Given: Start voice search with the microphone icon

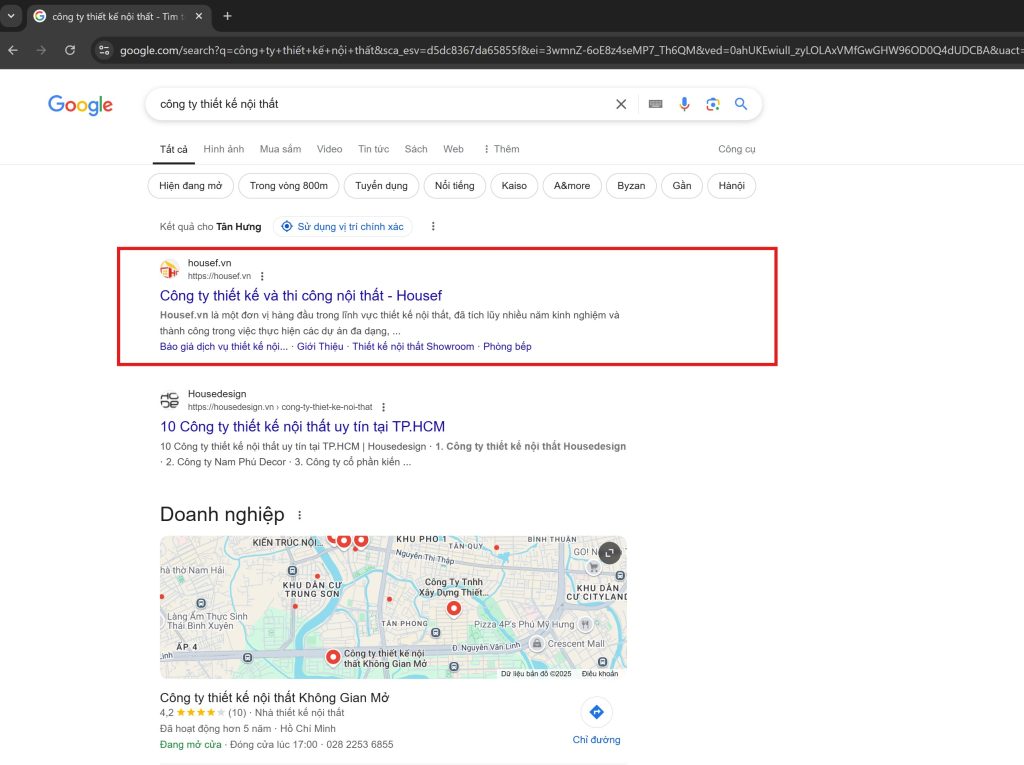Looking at the screenshot, I should click(684, 104).
